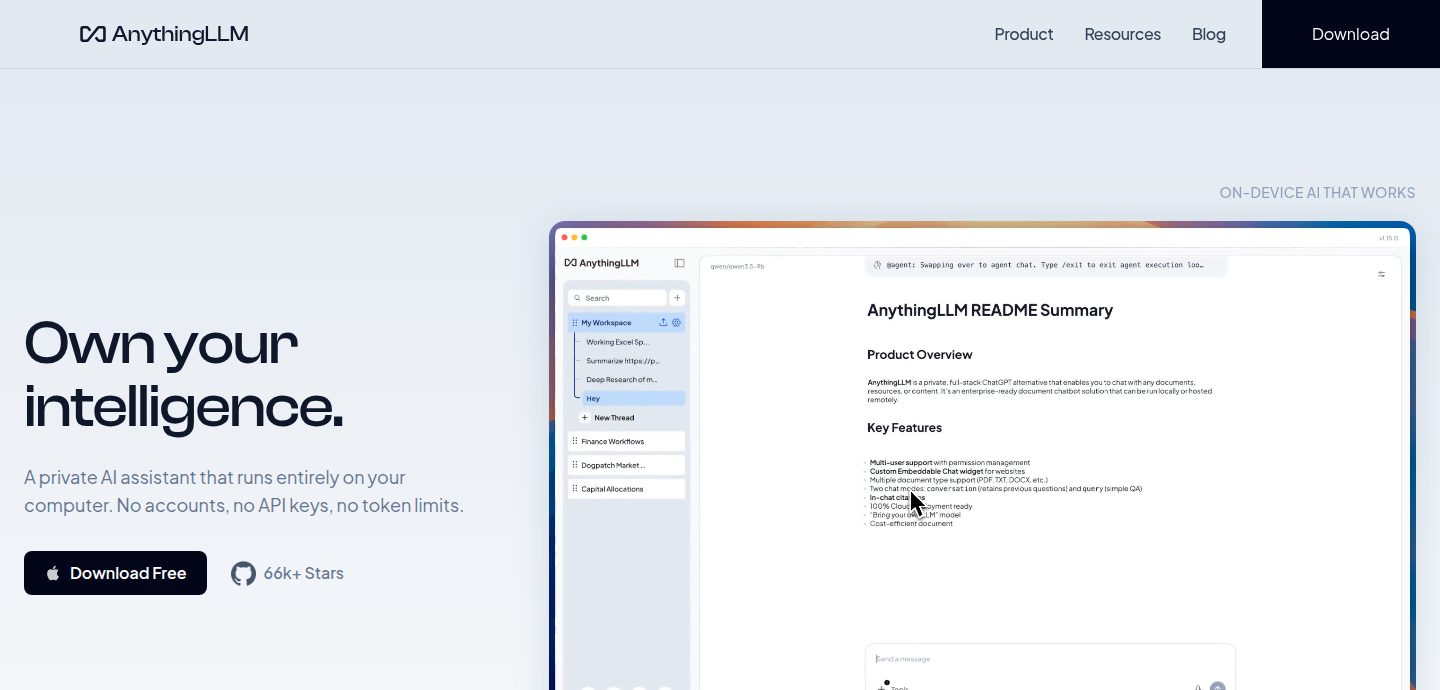1440x690 pixels.
Task: Open the Summarize https://p... thread
Action: [x=623, y=361]
